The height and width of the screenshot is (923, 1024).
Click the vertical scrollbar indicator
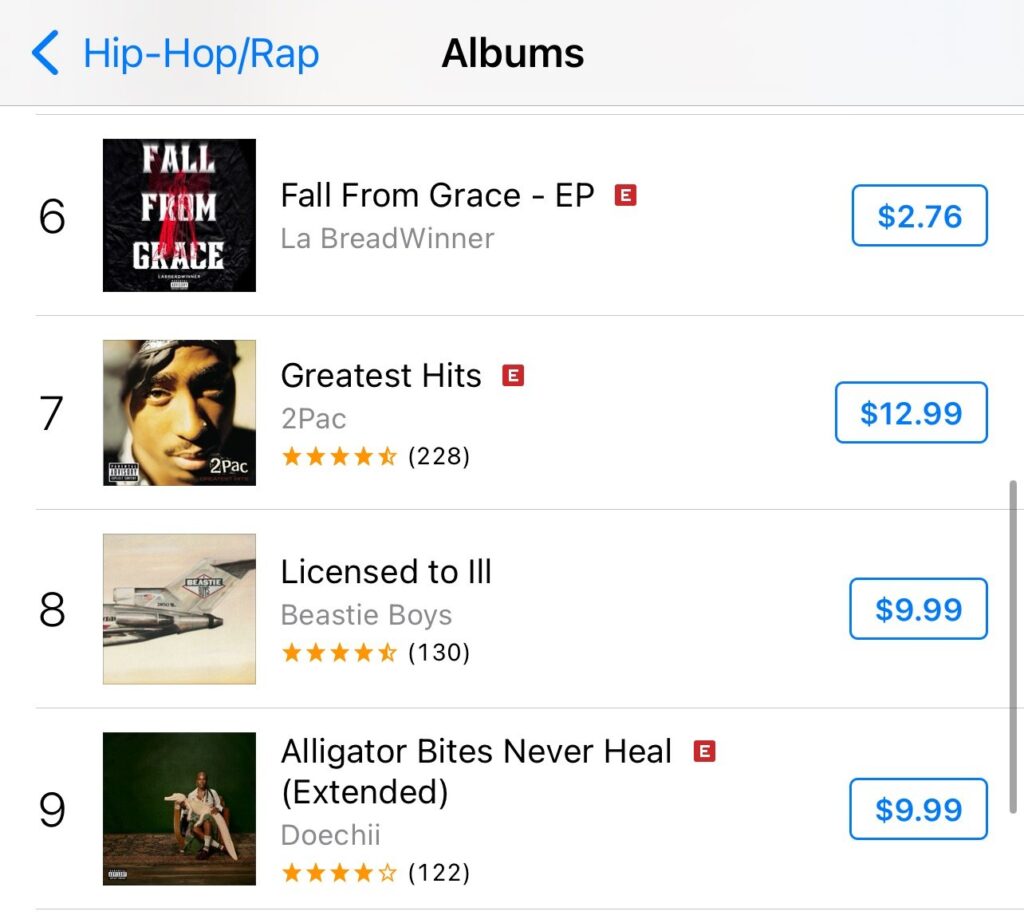coord(1013,647)
